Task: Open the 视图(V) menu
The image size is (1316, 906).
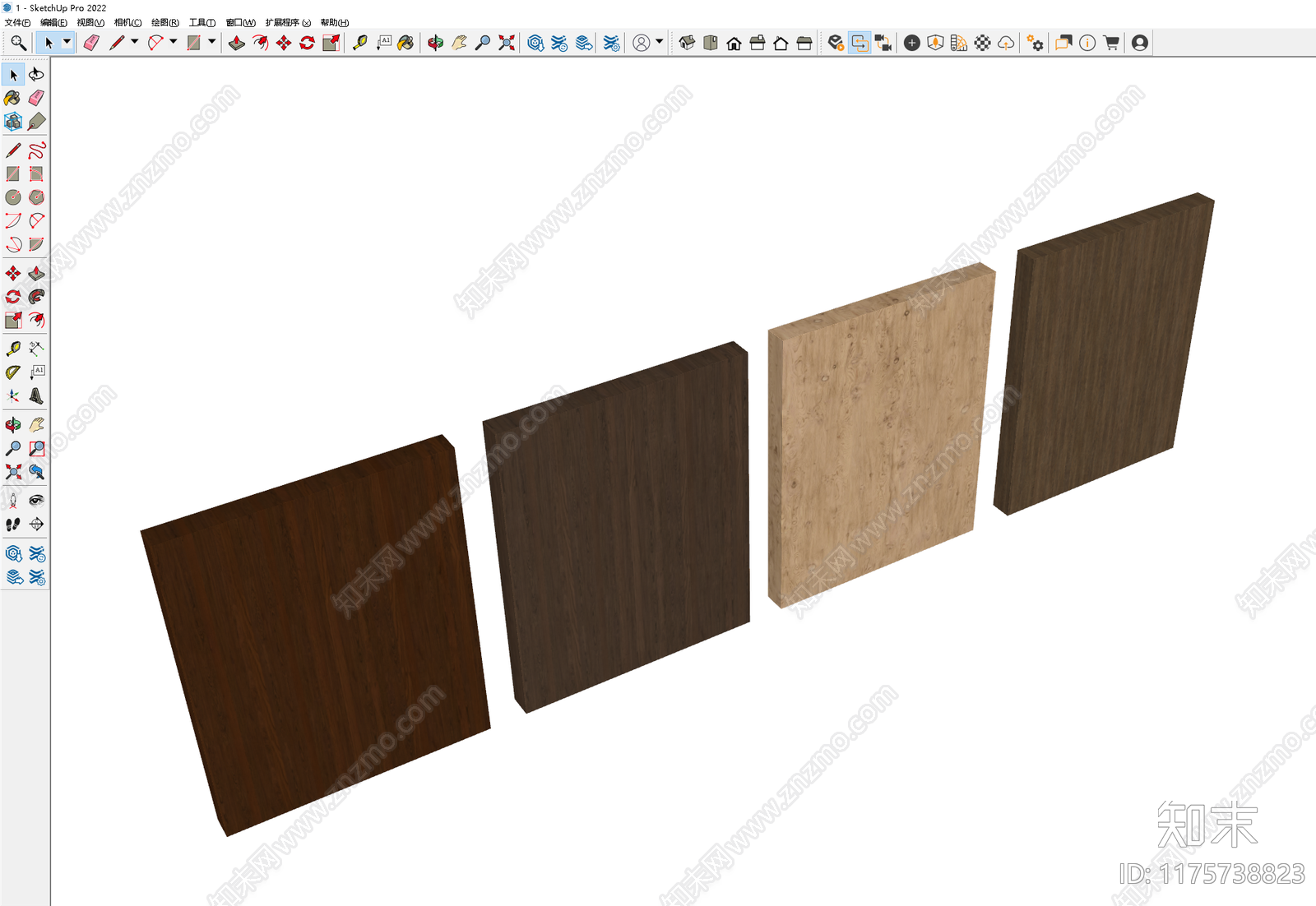Action: click(x=90, y=22)
